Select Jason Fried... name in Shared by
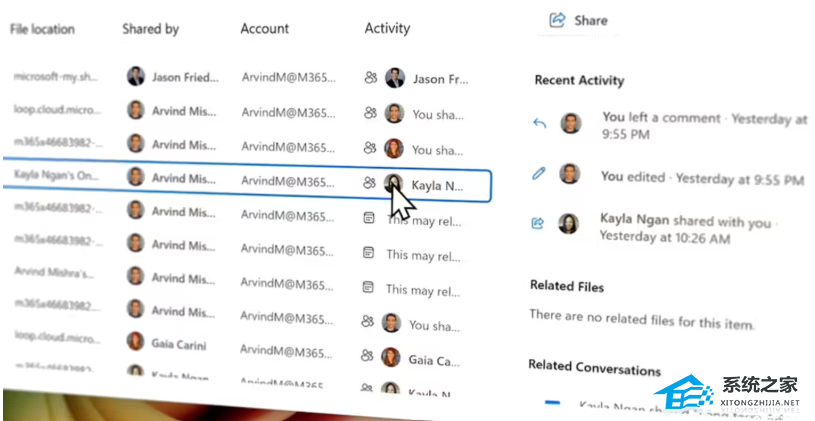 (186, 77)
